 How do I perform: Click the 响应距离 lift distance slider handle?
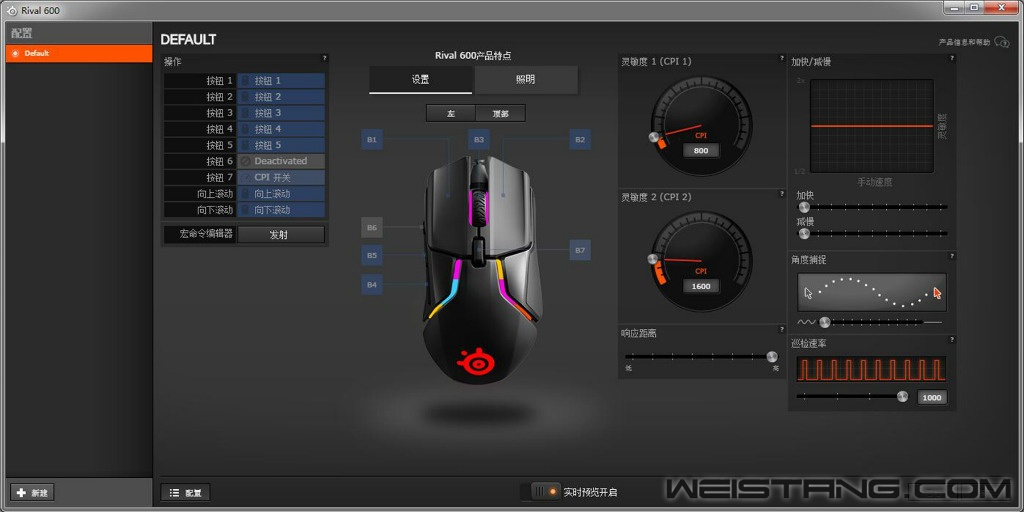pos(772,357)
